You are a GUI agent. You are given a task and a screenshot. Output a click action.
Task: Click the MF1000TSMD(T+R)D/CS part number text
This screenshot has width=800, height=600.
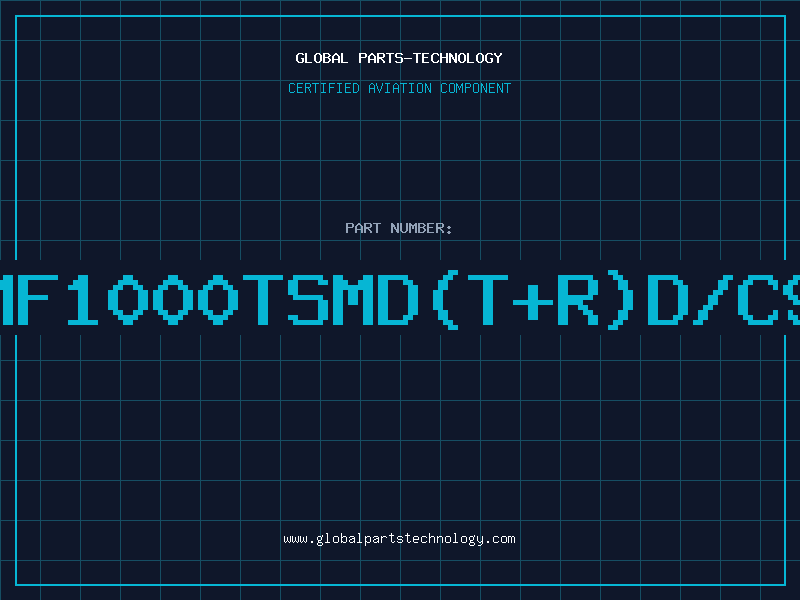[x=400, y=300]
